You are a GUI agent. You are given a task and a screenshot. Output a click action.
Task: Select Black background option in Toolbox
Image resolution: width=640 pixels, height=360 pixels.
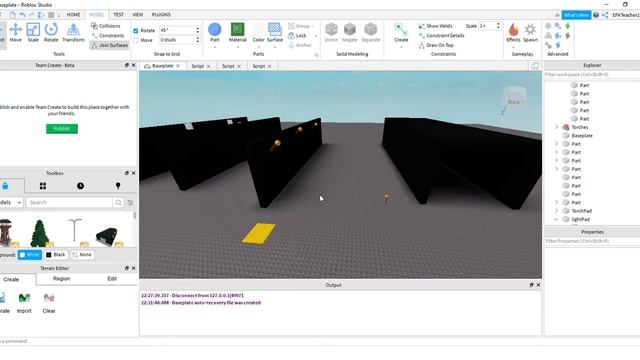56,255
